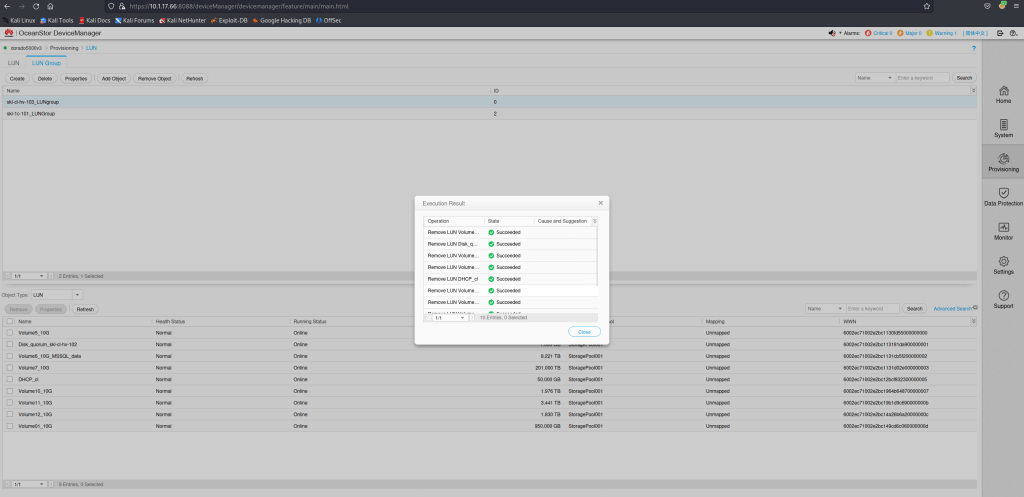Select the LUN Group tab
Image resolution: width=1024 pixels, height=497 pixels.
46,62
